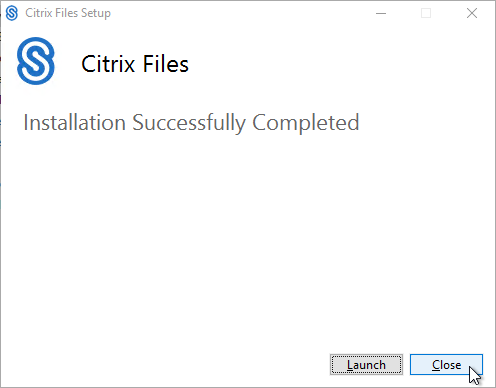Screen dimensions: 496x388
Task: Click the word 'Citrix' in large heading
Action: (108, 64)
